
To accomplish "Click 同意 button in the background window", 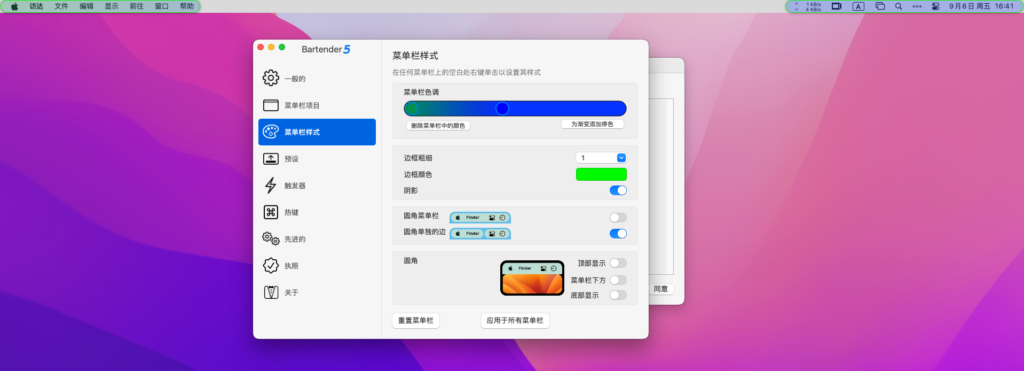I will [661, 289].
